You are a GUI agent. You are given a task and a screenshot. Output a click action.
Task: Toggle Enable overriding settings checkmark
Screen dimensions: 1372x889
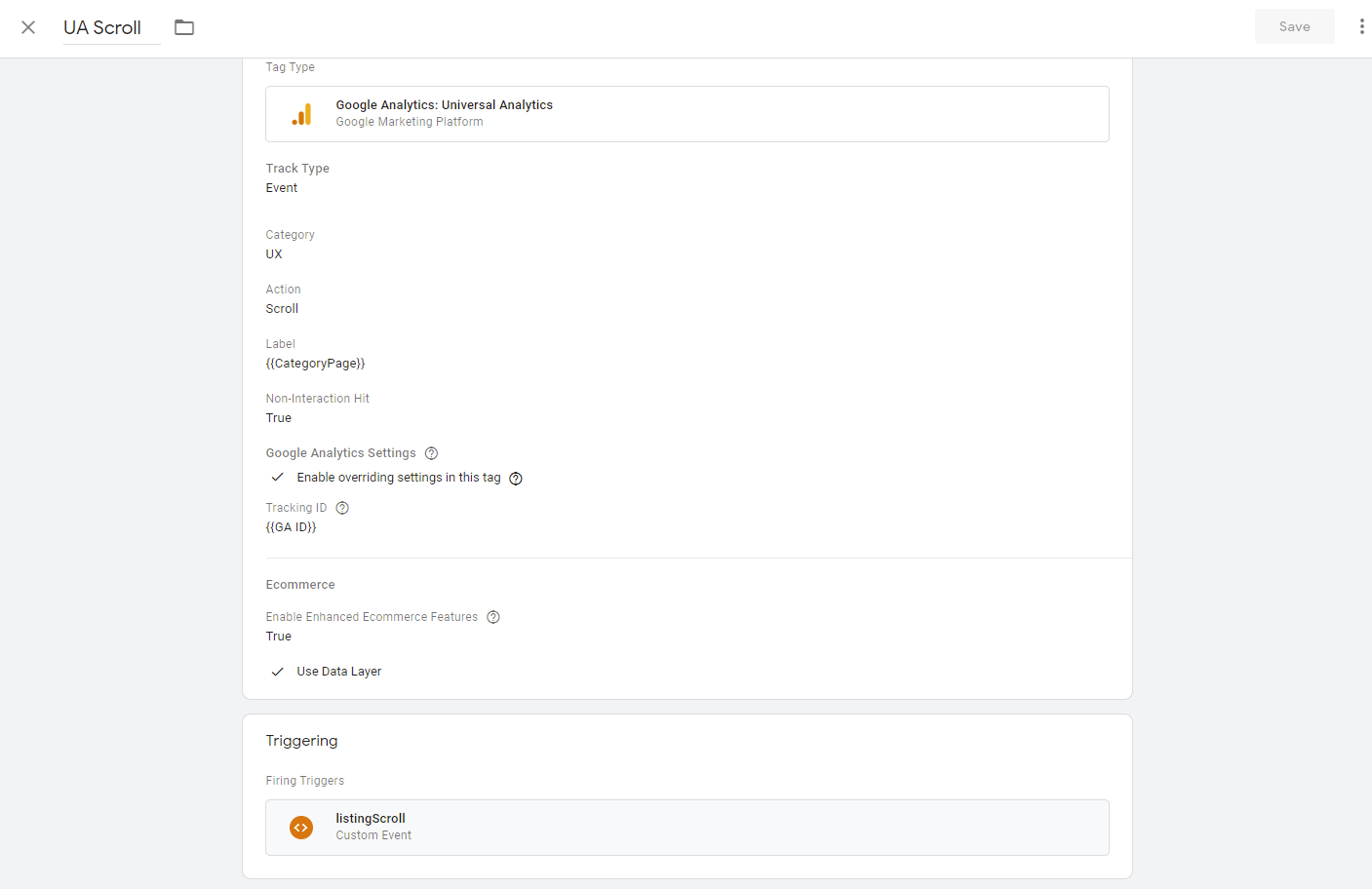click(278, 478)
